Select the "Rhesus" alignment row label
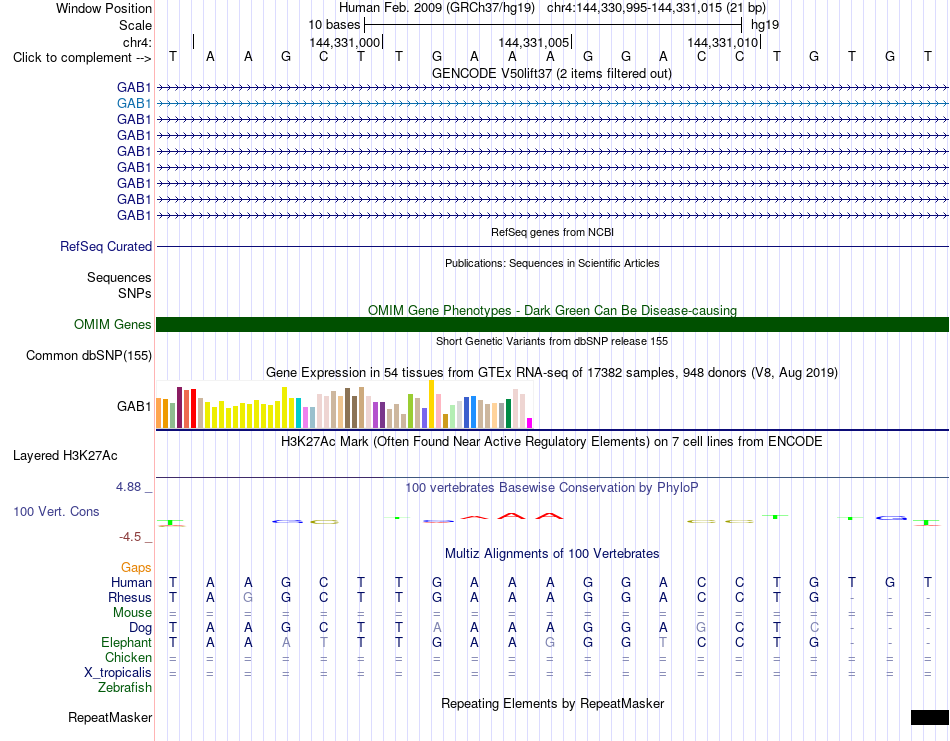The height and width of the screenshot is (741, 950). click(x=130, y=597)
